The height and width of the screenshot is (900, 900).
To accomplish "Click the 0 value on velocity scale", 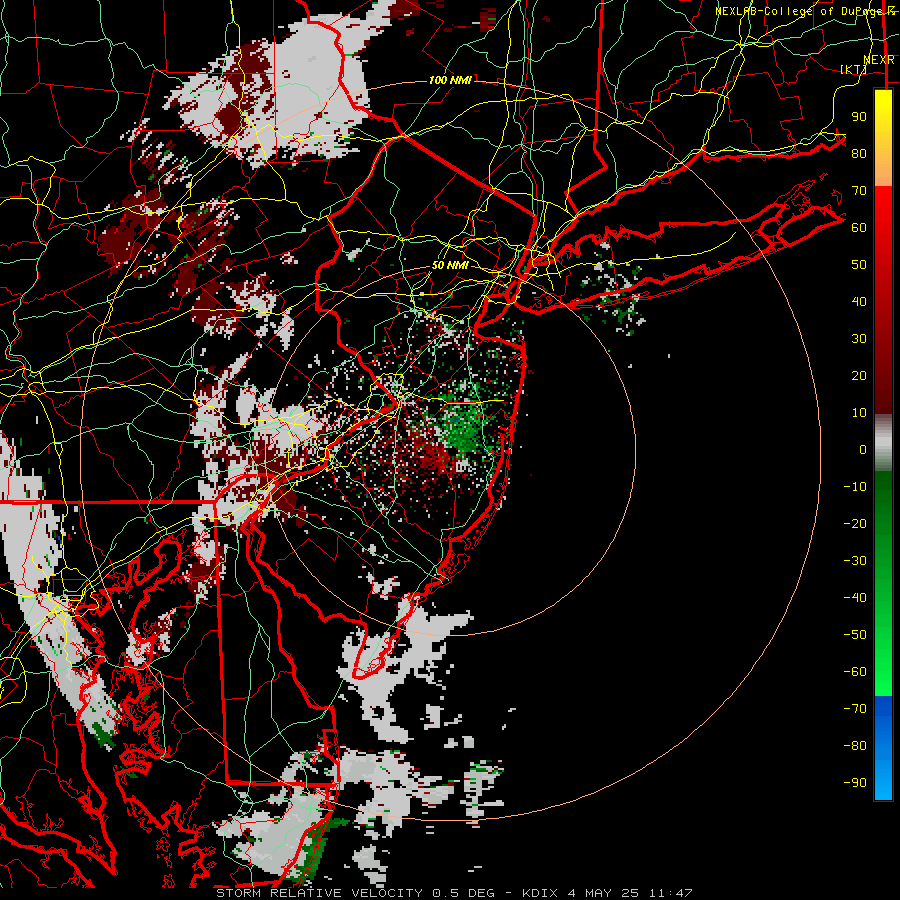I will tap(863, 449).
